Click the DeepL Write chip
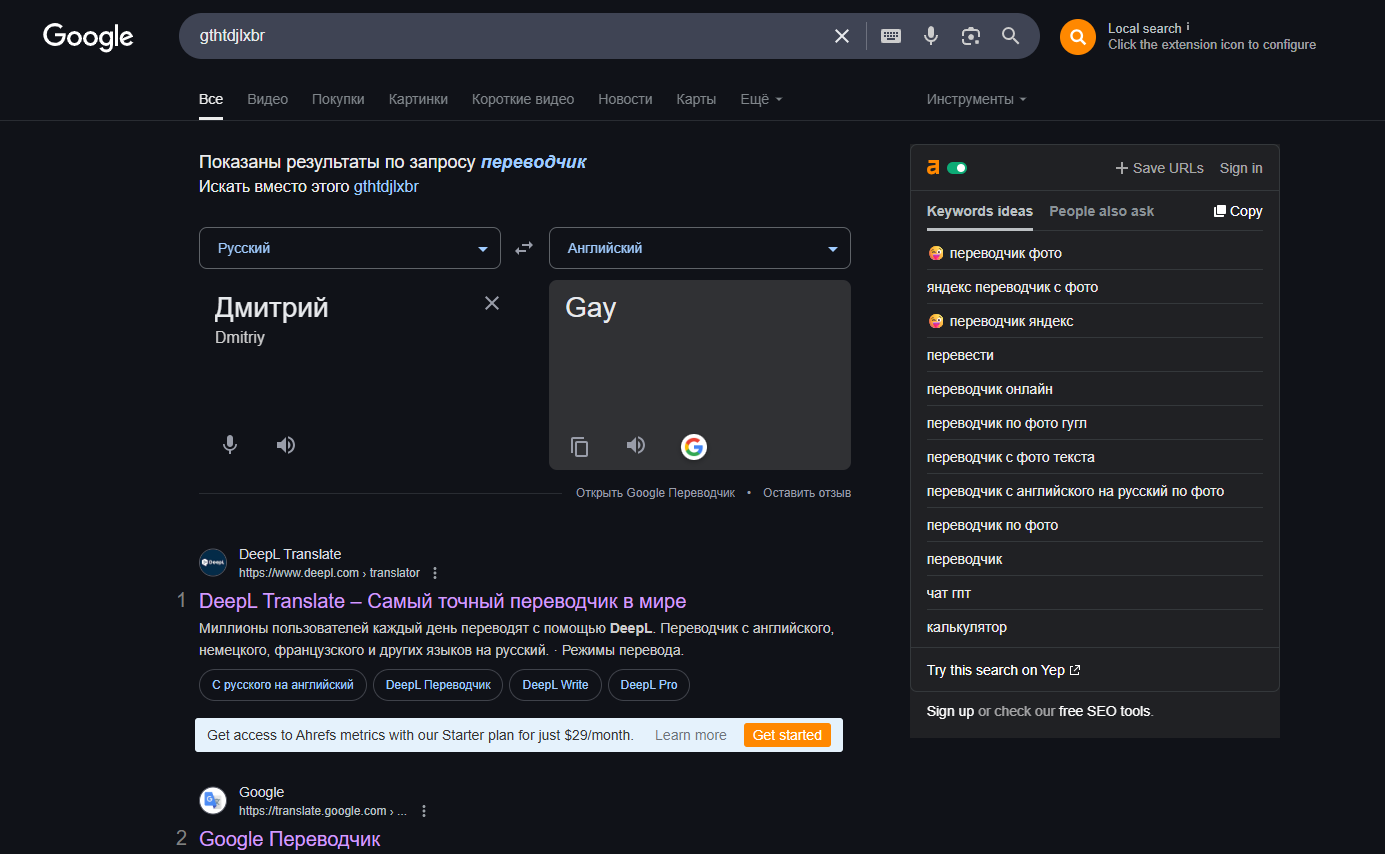This screenshot has width=1385, height=854. pyautogui.click(x=555, y=685)
